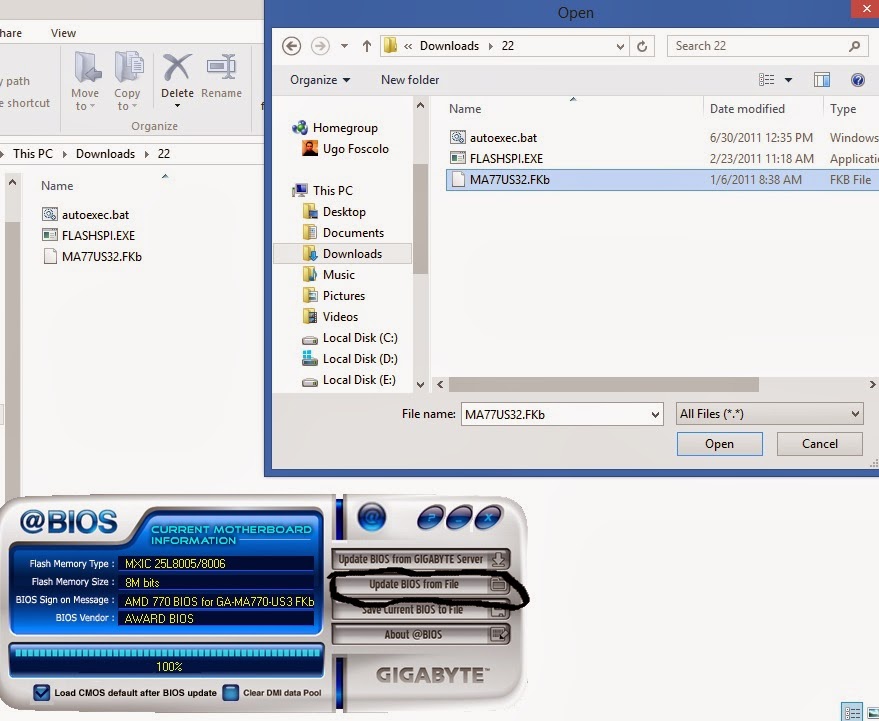
Task: Select autoexec.bat in Explorer window
Action: [86, 215]
